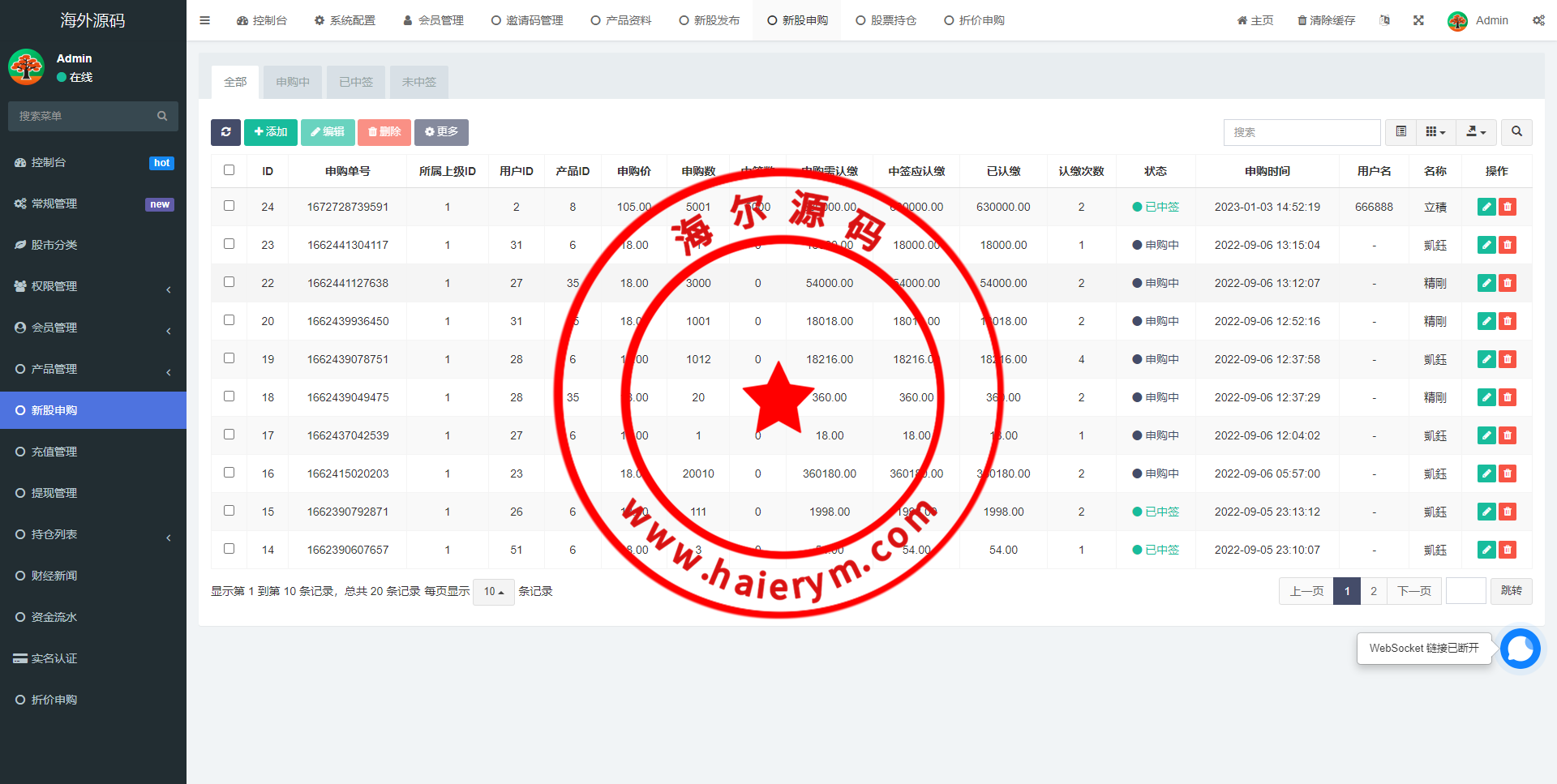The width and height of the screenshot is (1557, 784).
Task: Open the chat bubble icon
Action: coord(1520,649)
